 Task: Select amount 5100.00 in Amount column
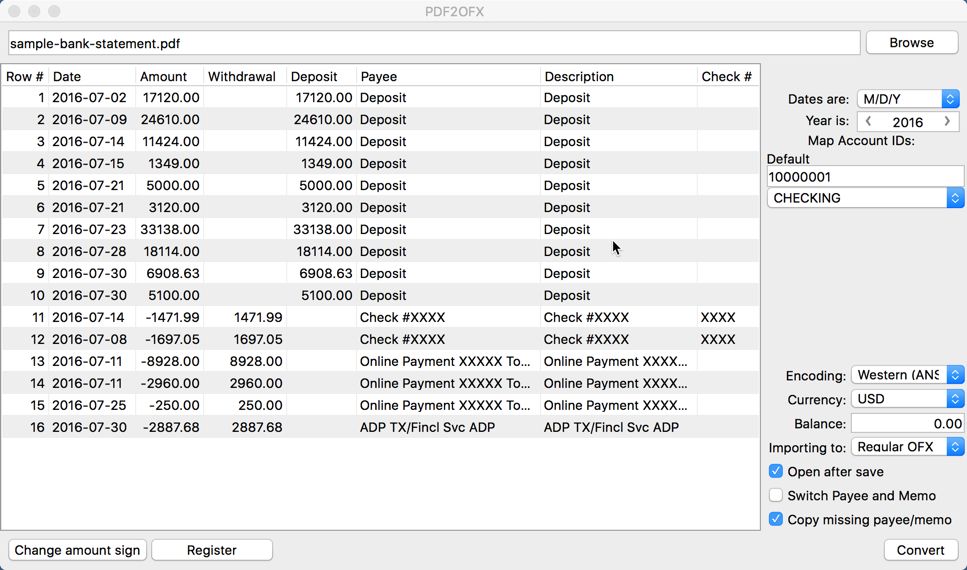(173, 295)
